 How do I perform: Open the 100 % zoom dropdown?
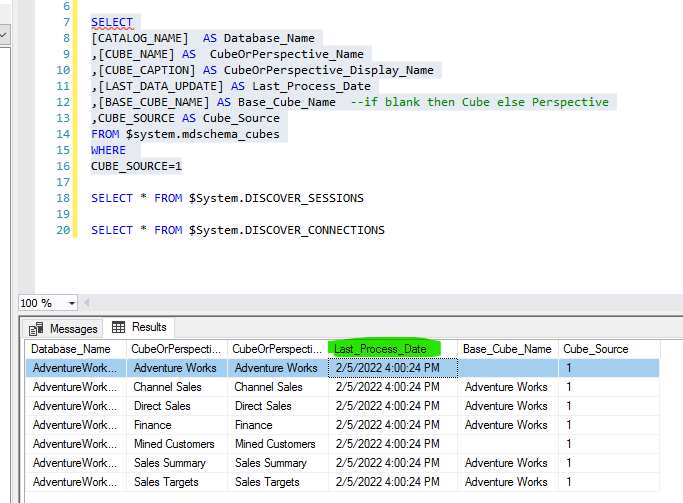click(x=71, y=303)
